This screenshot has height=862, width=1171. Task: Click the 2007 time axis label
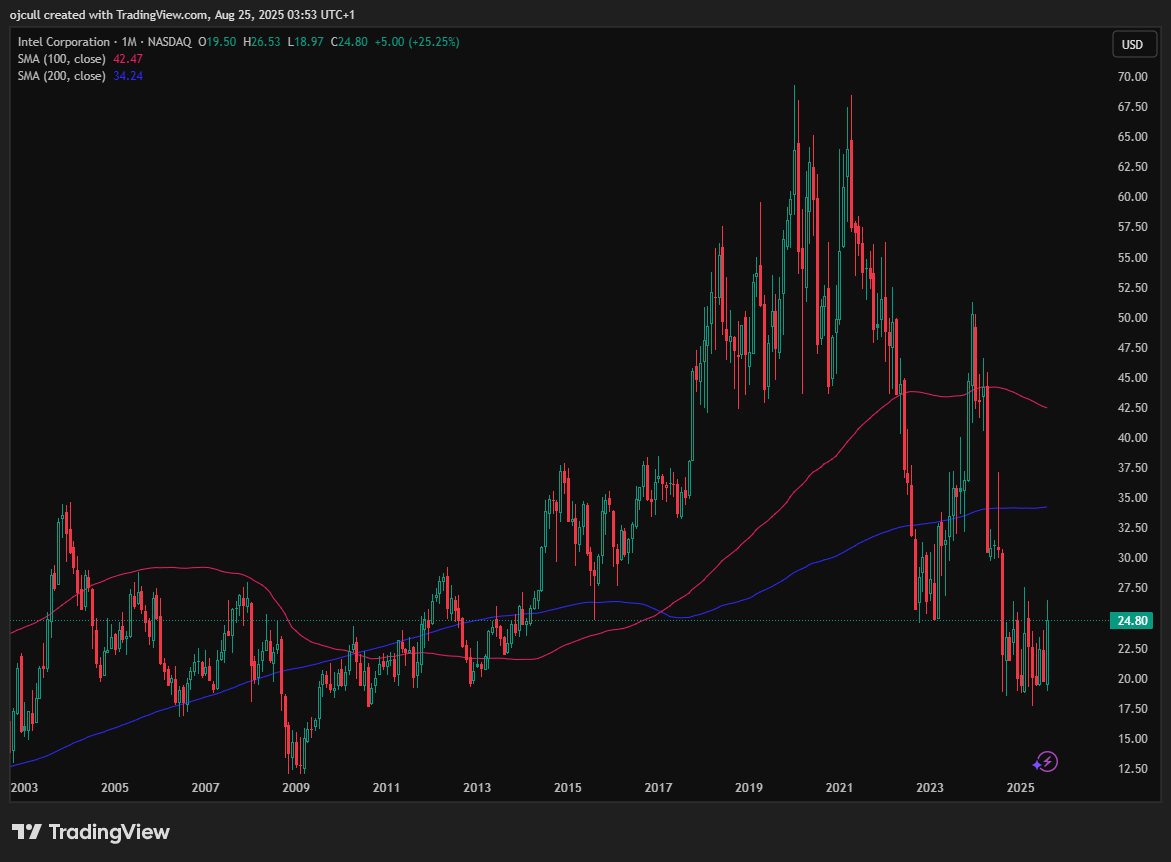pyautogui.click(x=205, y=787)
